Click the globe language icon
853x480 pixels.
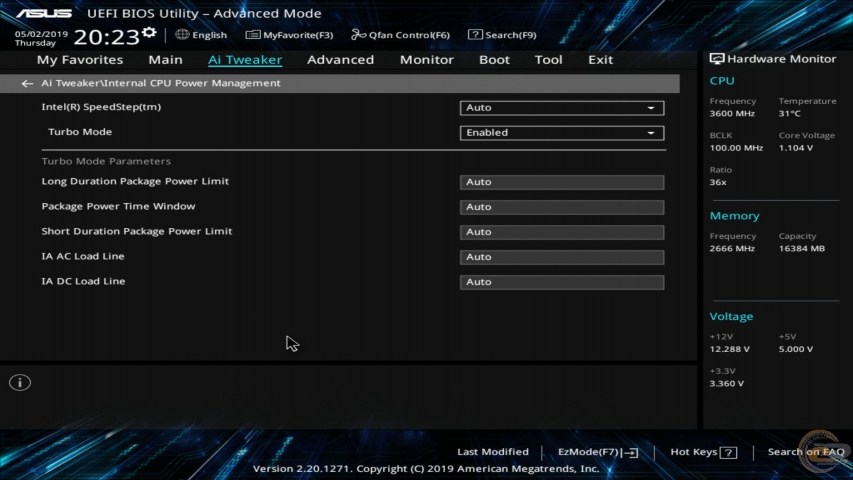coord(182,34)
